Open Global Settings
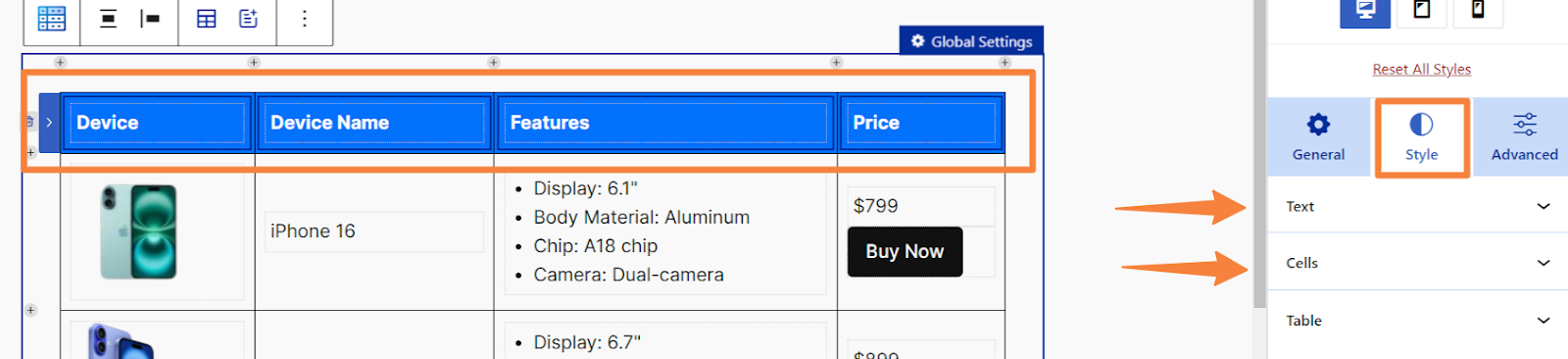 point(971,41)
